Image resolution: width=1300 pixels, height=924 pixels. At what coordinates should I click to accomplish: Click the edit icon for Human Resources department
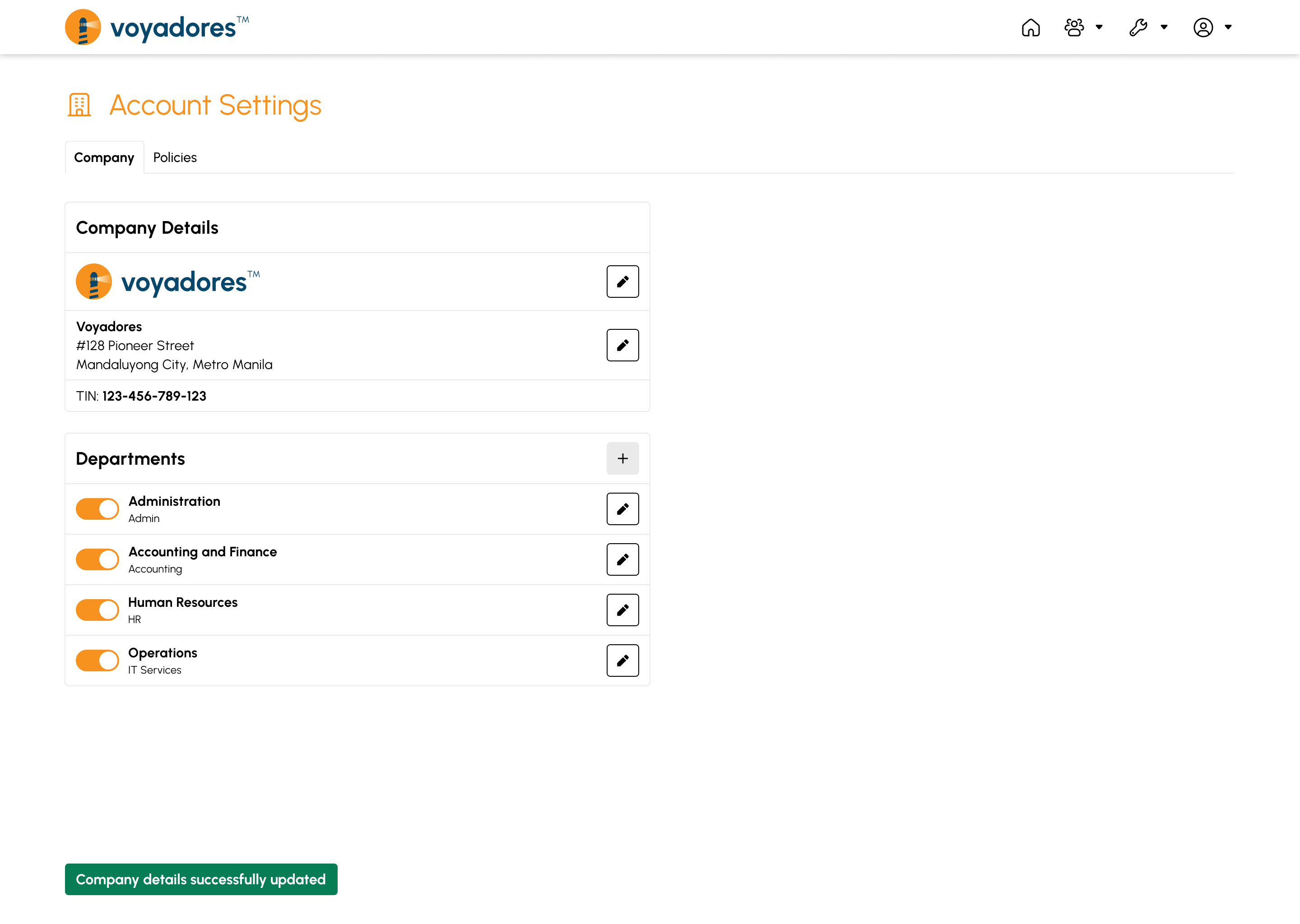click(x=622, y=609)
